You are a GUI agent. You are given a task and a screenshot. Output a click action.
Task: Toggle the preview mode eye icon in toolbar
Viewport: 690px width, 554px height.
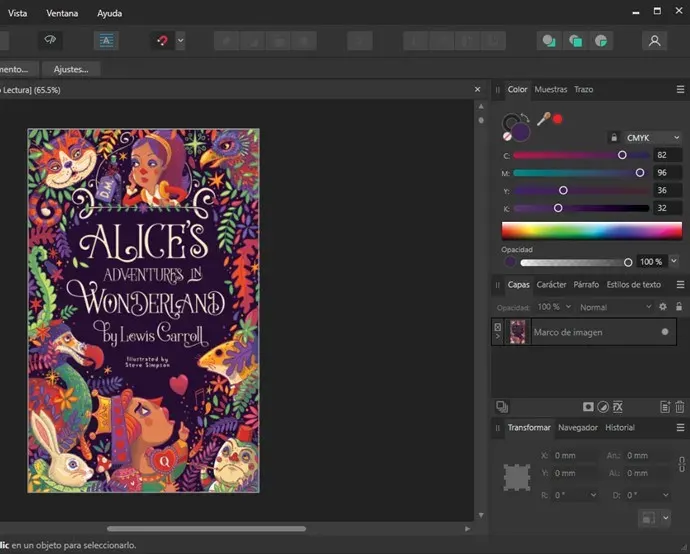(50, 40)
